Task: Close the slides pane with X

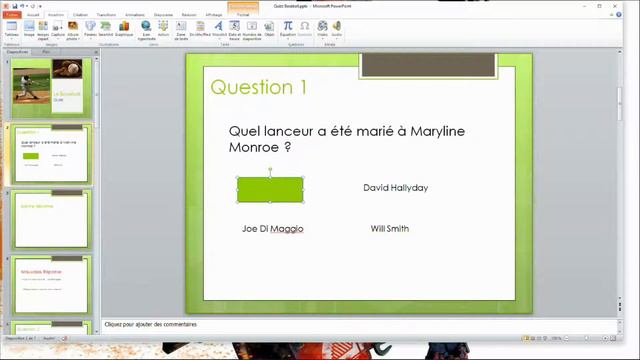Action: (96, 52)
